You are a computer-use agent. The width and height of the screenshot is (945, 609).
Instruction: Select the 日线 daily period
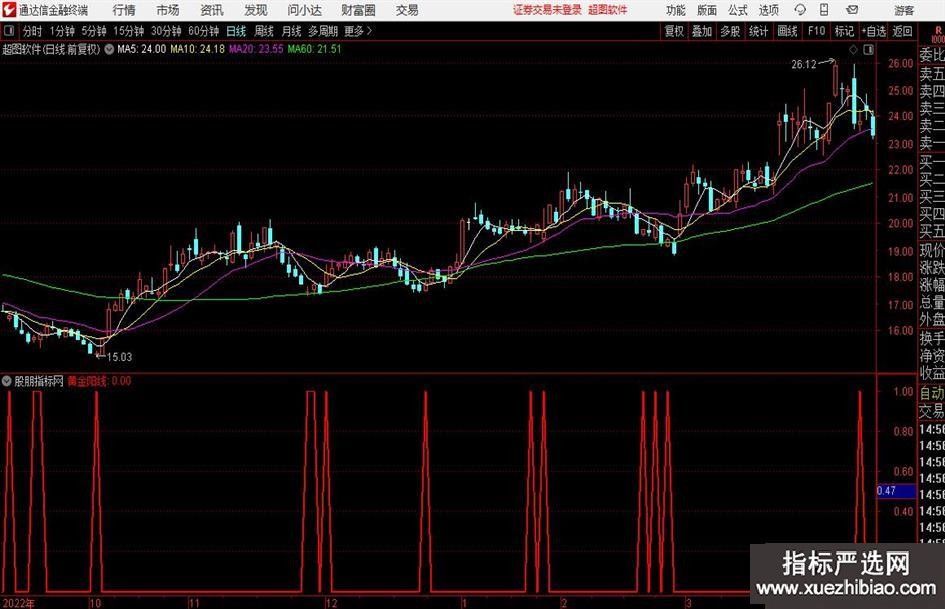pyautogui.click(x=236, y=31)
